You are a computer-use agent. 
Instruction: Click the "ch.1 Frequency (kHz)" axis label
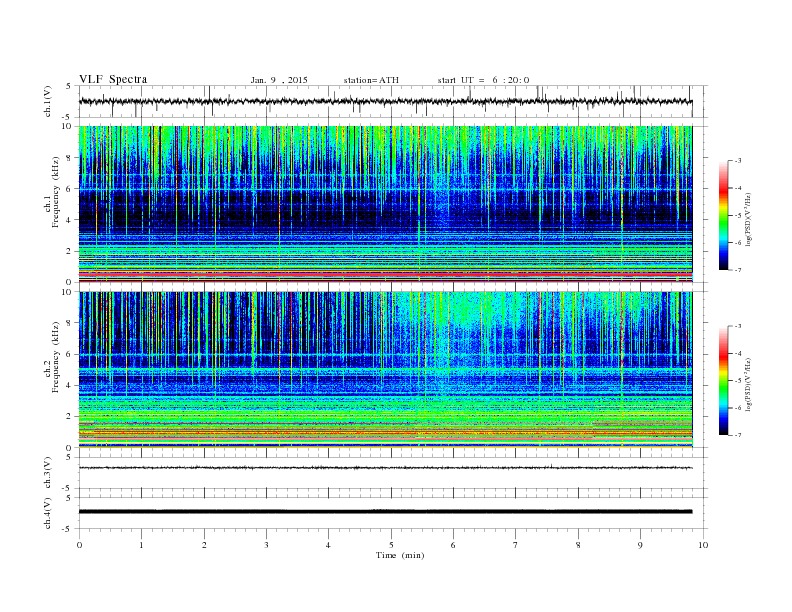click(x=52, y=192)
